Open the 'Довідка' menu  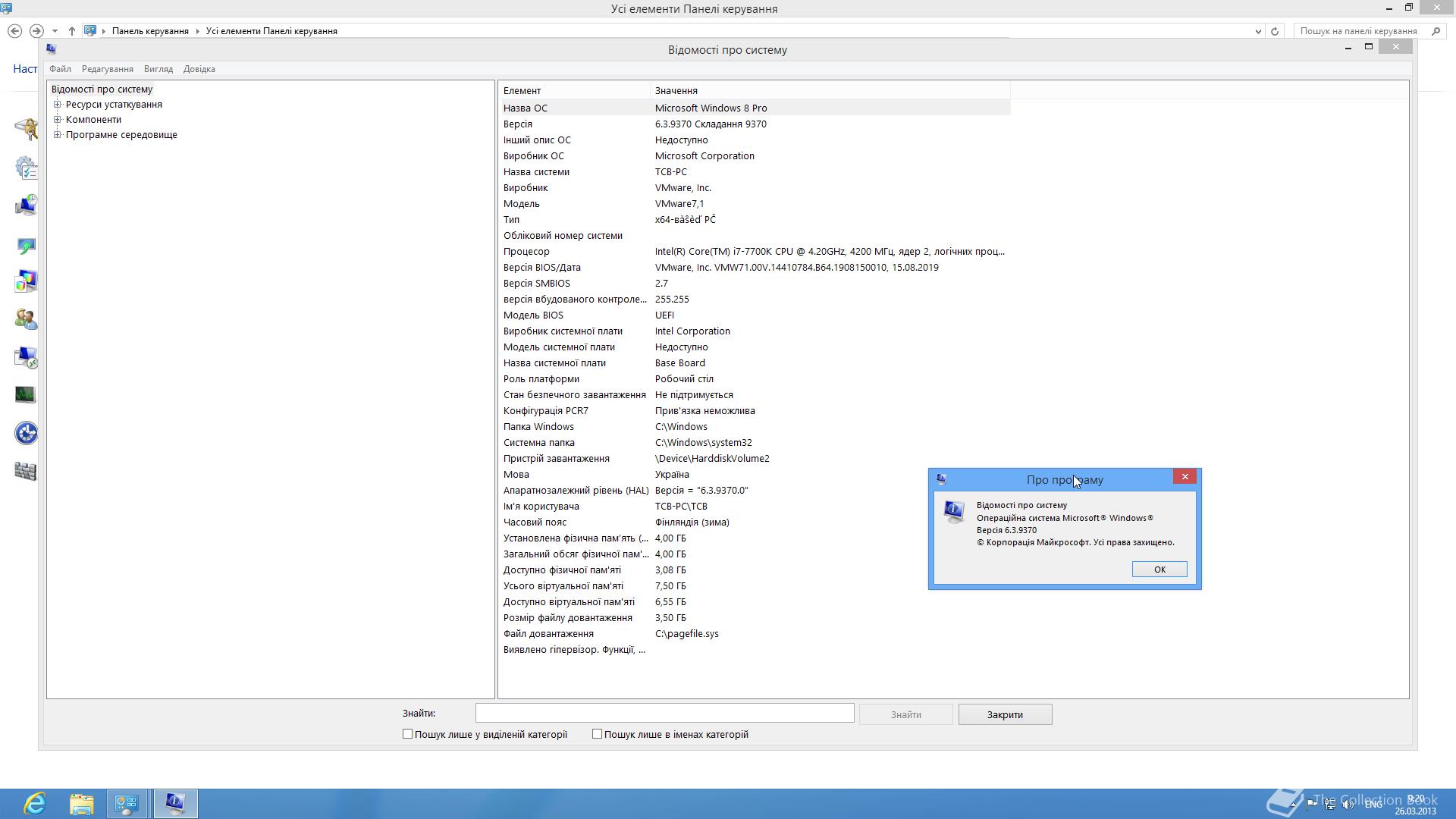(x=199, y=69)
